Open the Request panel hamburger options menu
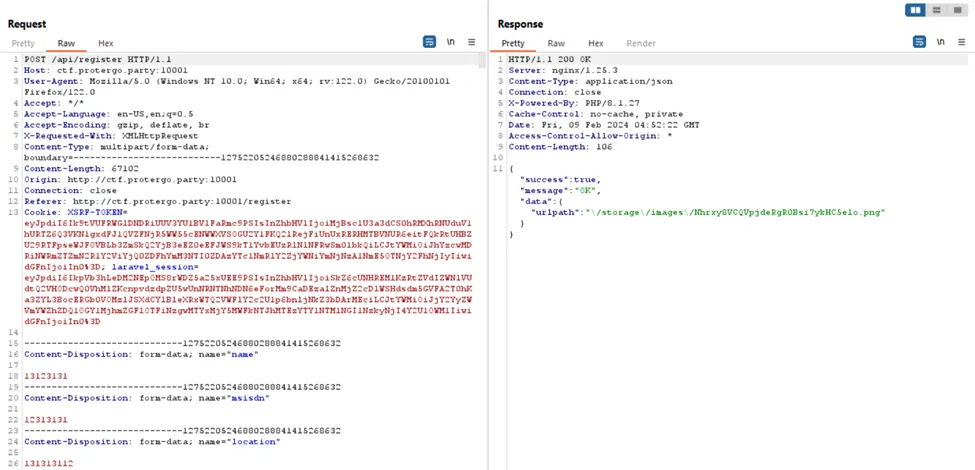Viewport: 975px width, 470px height. point(472,42)
